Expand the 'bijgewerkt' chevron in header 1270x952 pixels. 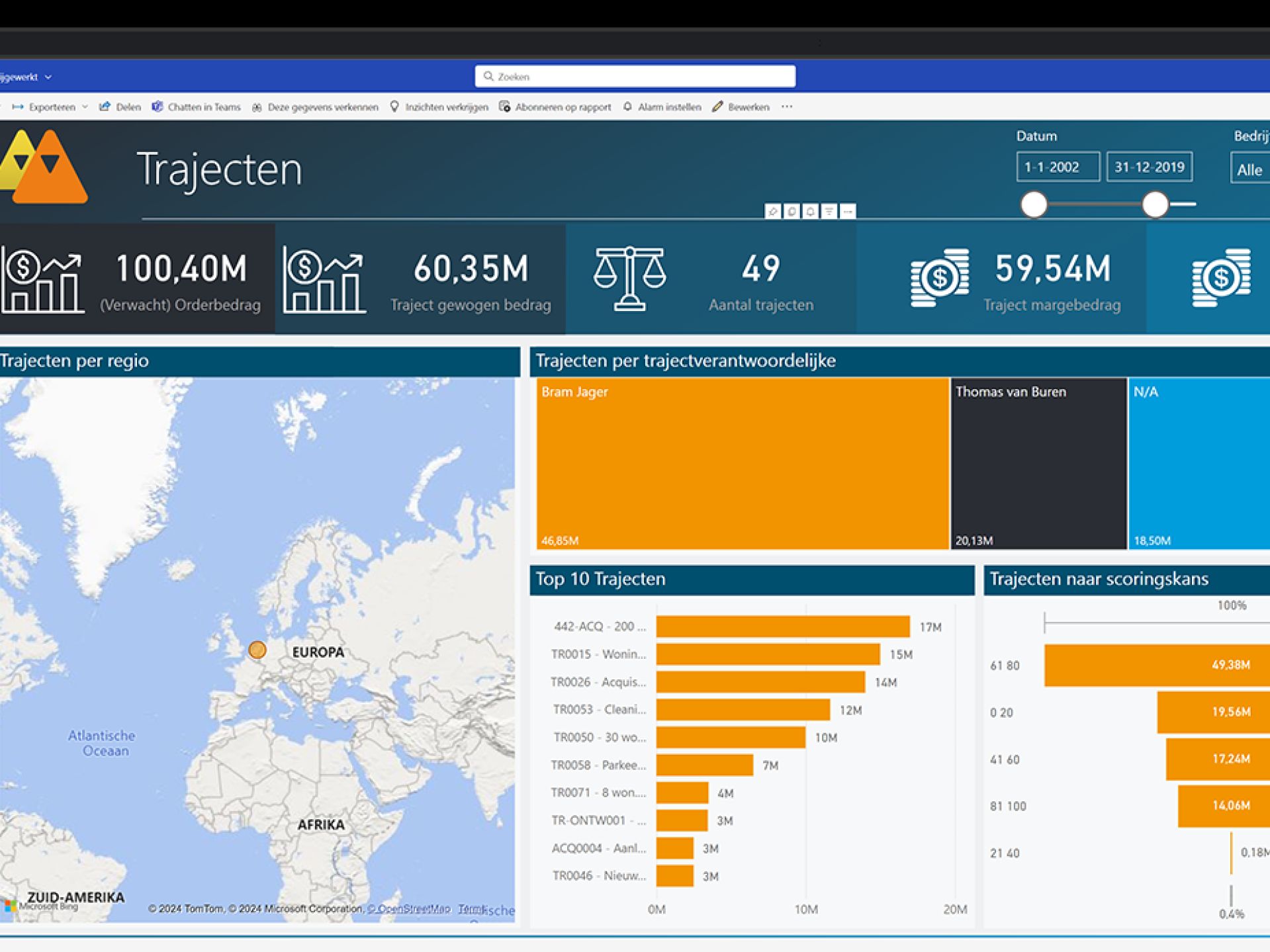coord(48,77)
